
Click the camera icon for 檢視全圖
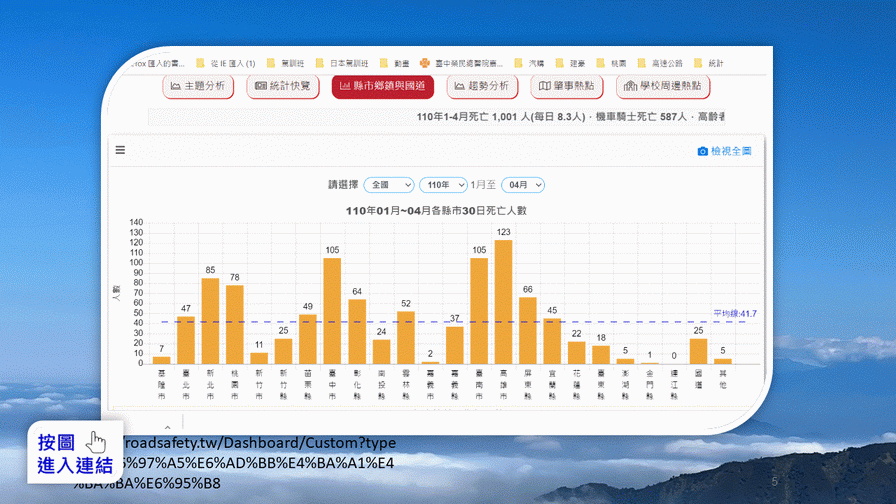point(702,151)
